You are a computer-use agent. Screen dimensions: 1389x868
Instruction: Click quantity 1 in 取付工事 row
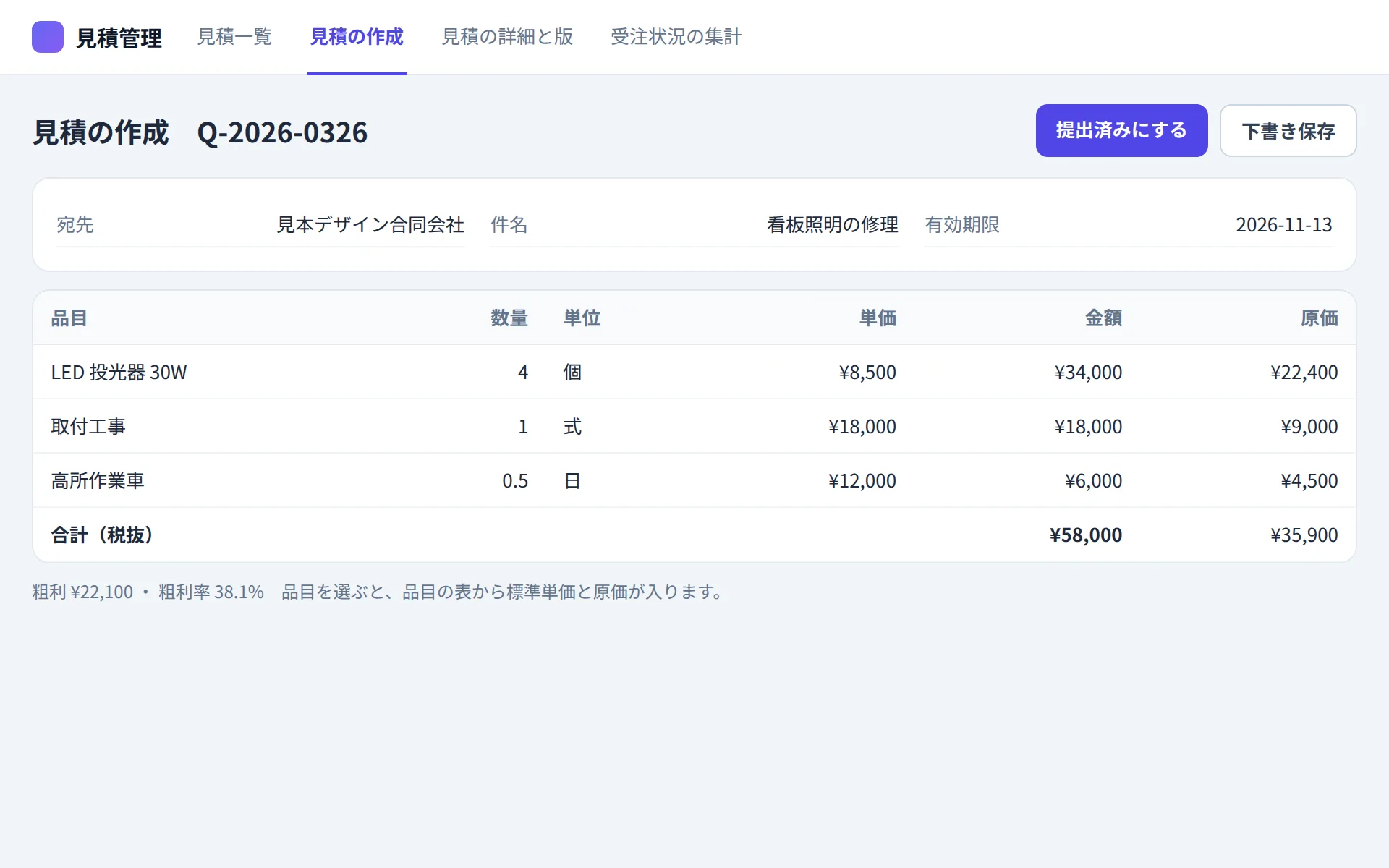point(523,427)
